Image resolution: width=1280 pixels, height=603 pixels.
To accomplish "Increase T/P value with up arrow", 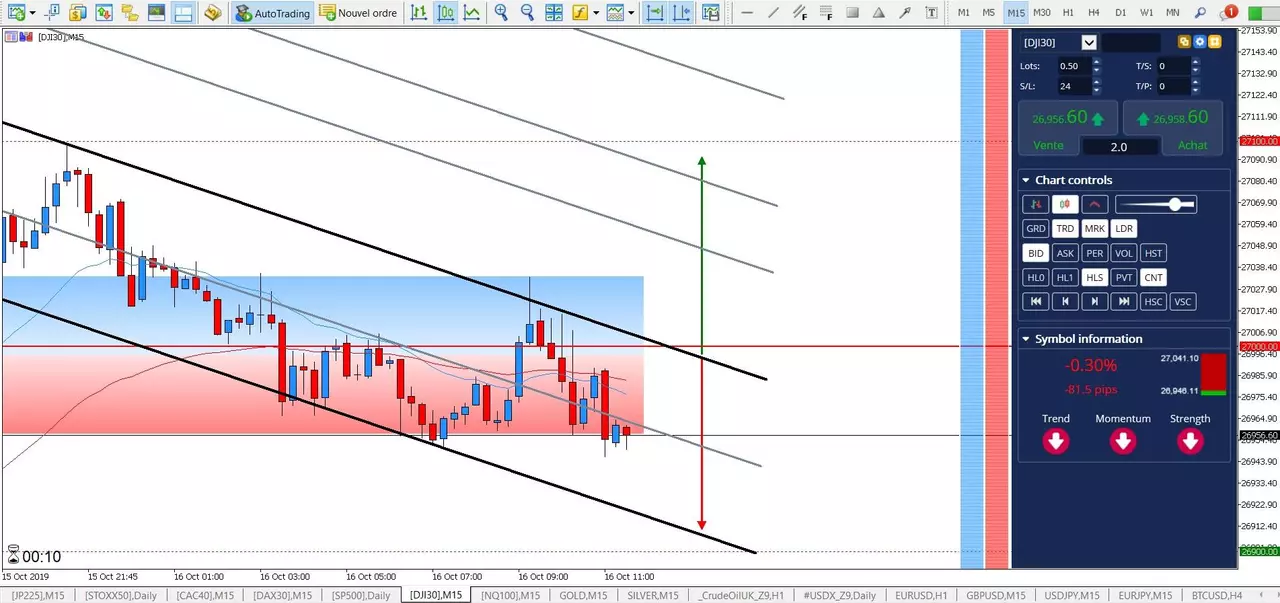I will 1196,82.
